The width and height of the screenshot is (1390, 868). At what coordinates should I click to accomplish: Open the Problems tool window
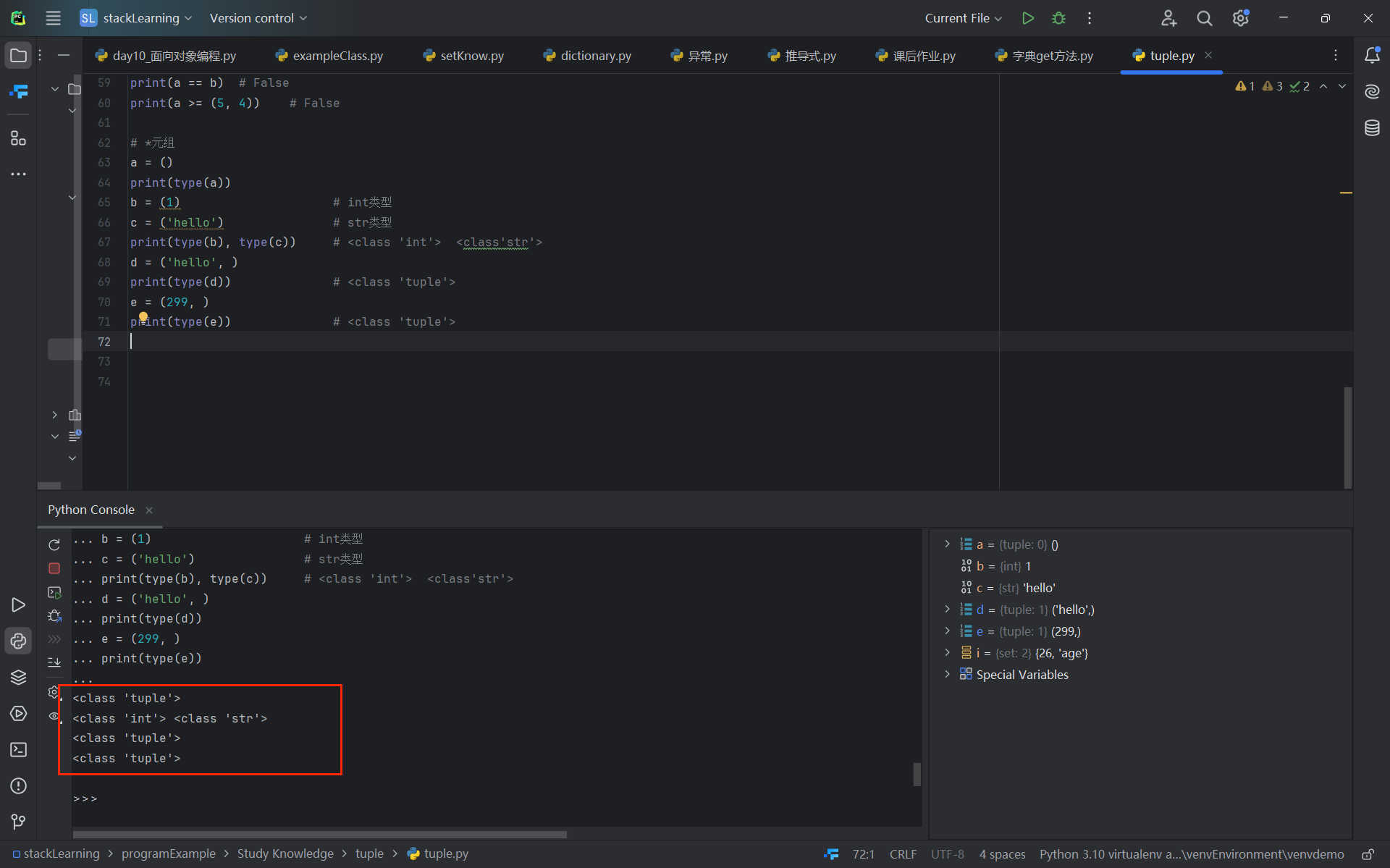pyautogui.click(x=19, y=785)
